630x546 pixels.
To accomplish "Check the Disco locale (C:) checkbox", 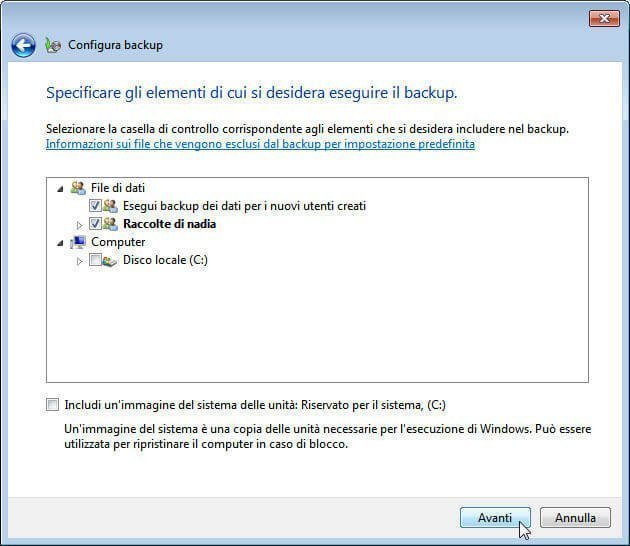I will [x=94, y=260].
